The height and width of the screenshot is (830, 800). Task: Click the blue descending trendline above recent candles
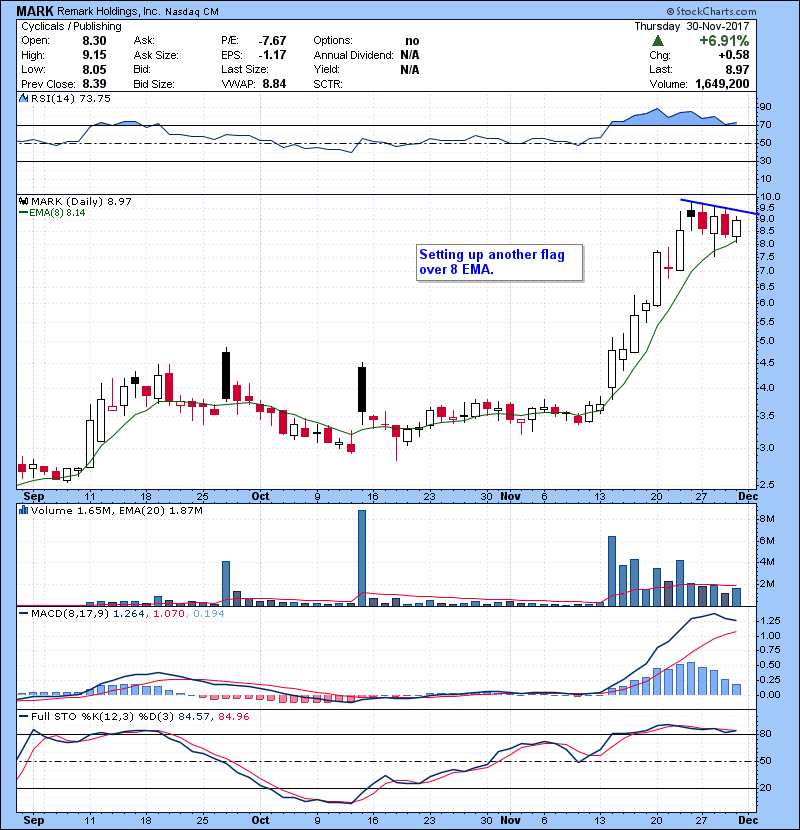[718, 206]
